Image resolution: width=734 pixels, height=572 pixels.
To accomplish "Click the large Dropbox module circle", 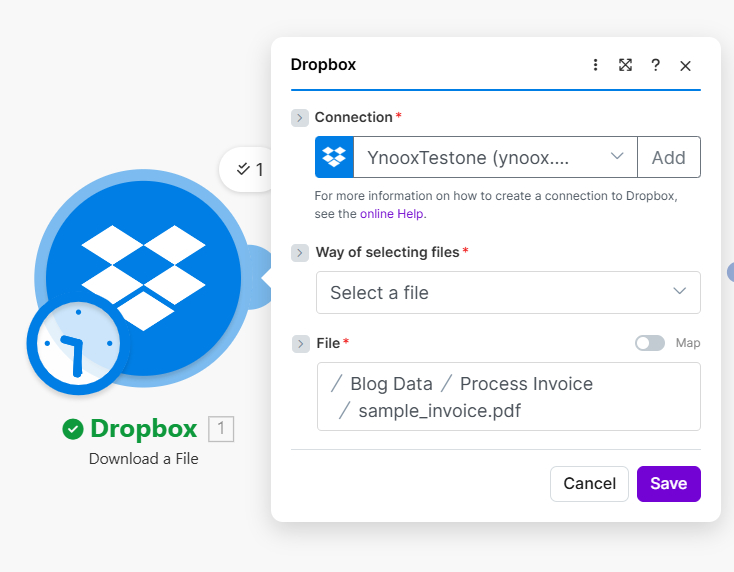I will pos(143,278).
